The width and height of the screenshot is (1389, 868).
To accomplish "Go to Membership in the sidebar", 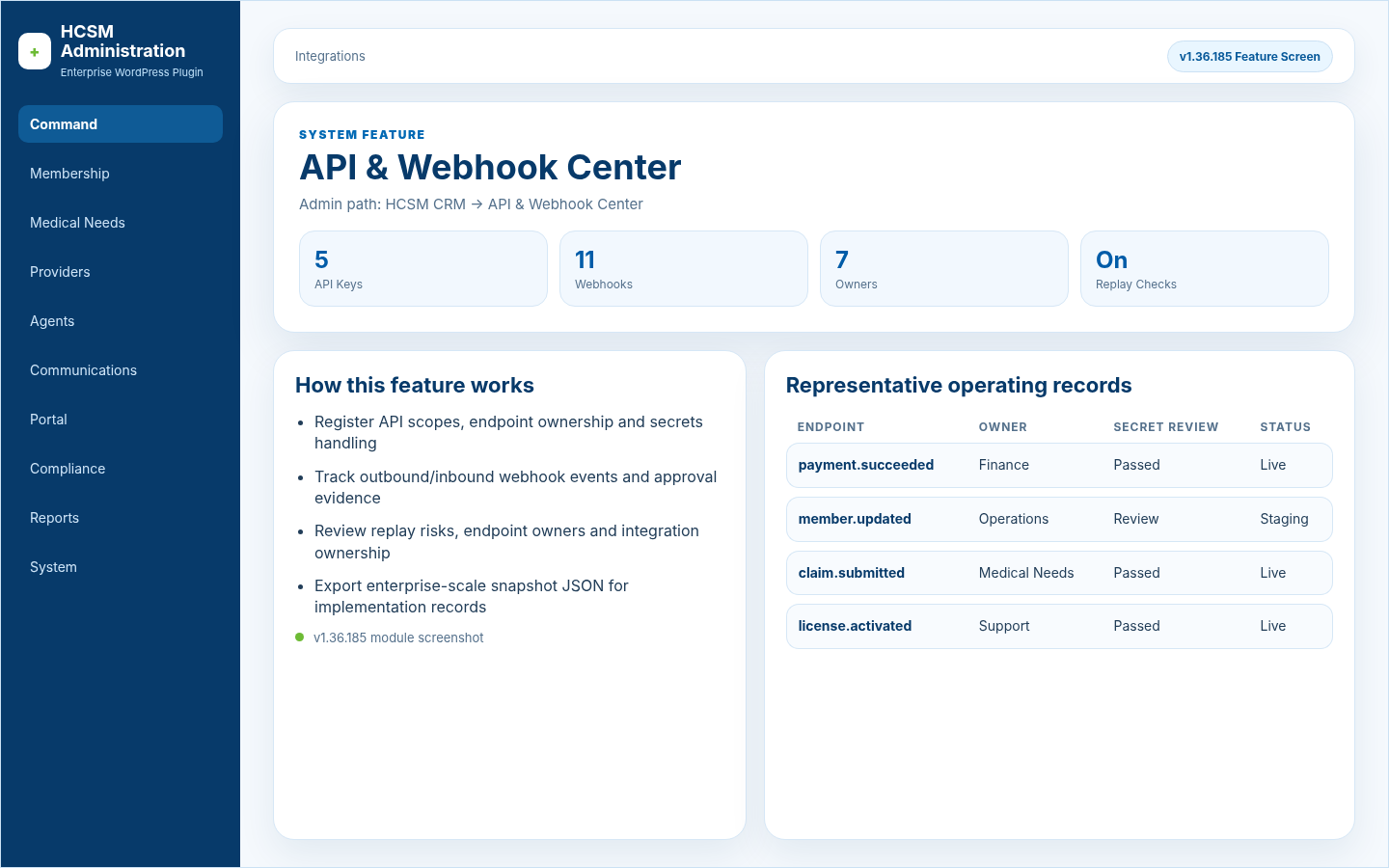I will (x=121, y=174).
